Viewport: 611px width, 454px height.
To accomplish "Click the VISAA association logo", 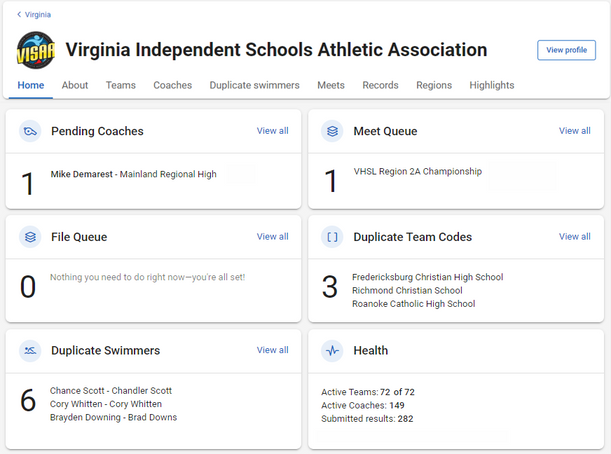I will click(x=36, y=50).
